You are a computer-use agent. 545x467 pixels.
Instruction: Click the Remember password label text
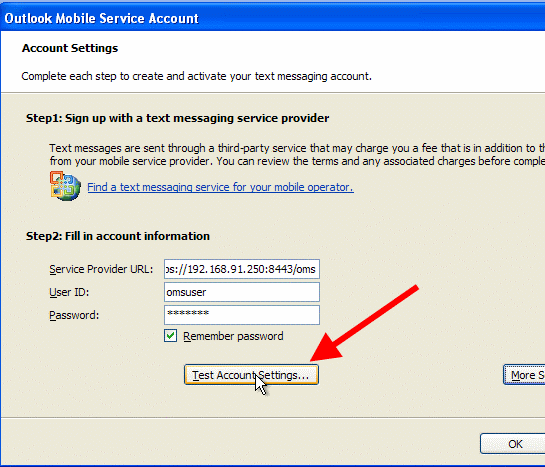pos(233,336)
